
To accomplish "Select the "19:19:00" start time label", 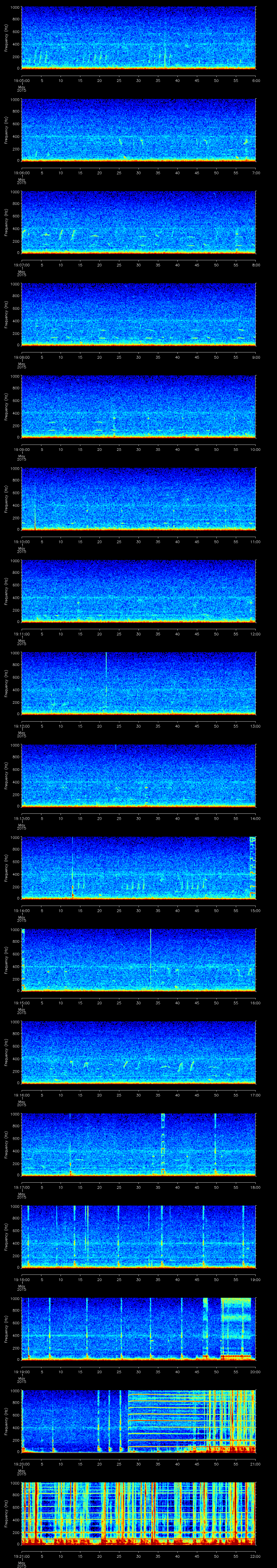I will (21, 1371).
